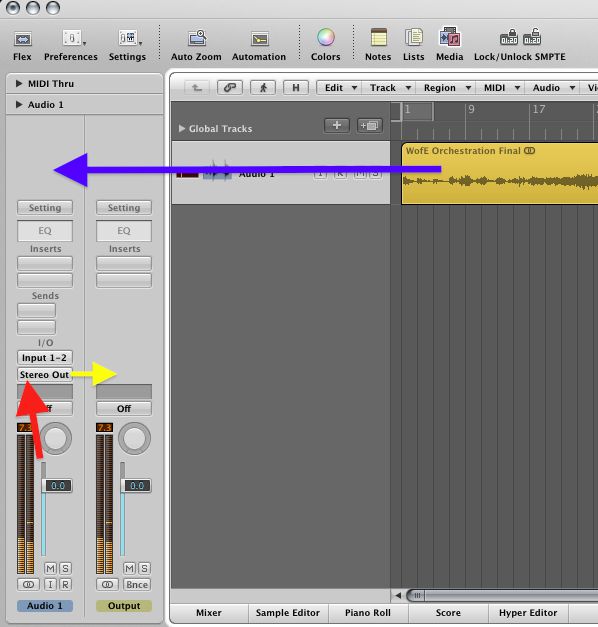598x627 pixels.
Task: Click the Auto Zoom toolbar icon
Action: pyautogui.click(x=197, y=38)
